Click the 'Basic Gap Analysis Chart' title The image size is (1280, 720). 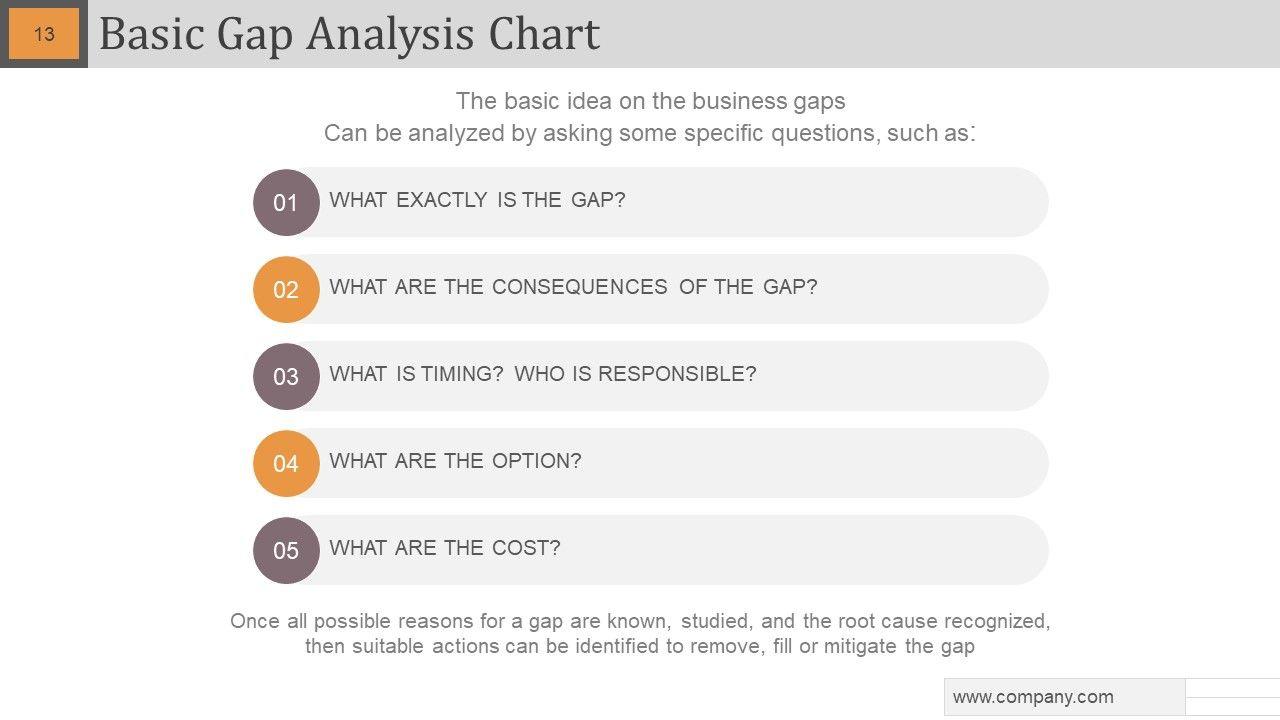click(x=349, y=34)
